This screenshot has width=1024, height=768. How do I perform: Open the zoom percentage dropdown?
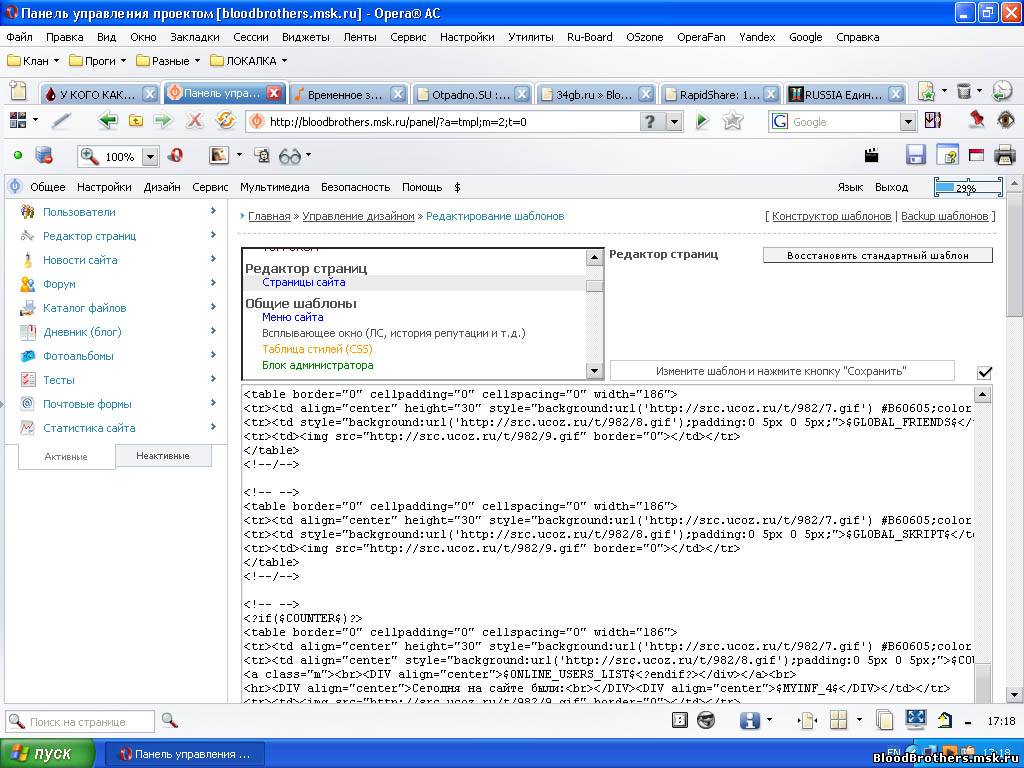(150, 157)
